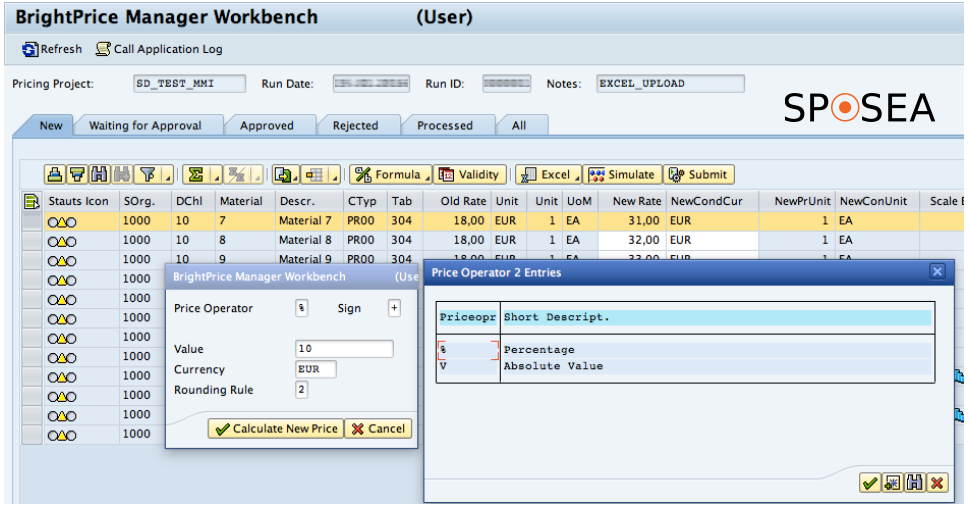Image resolution: width=970 pixels, height=510 pixels.
Task: Click the red X cancel icon in Price Operator popup
Action: [x=937, y=483]
